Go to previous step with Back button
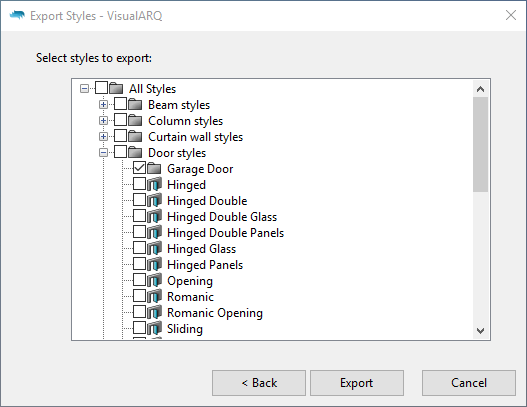 pyautogui.click(x=259, y=383)
